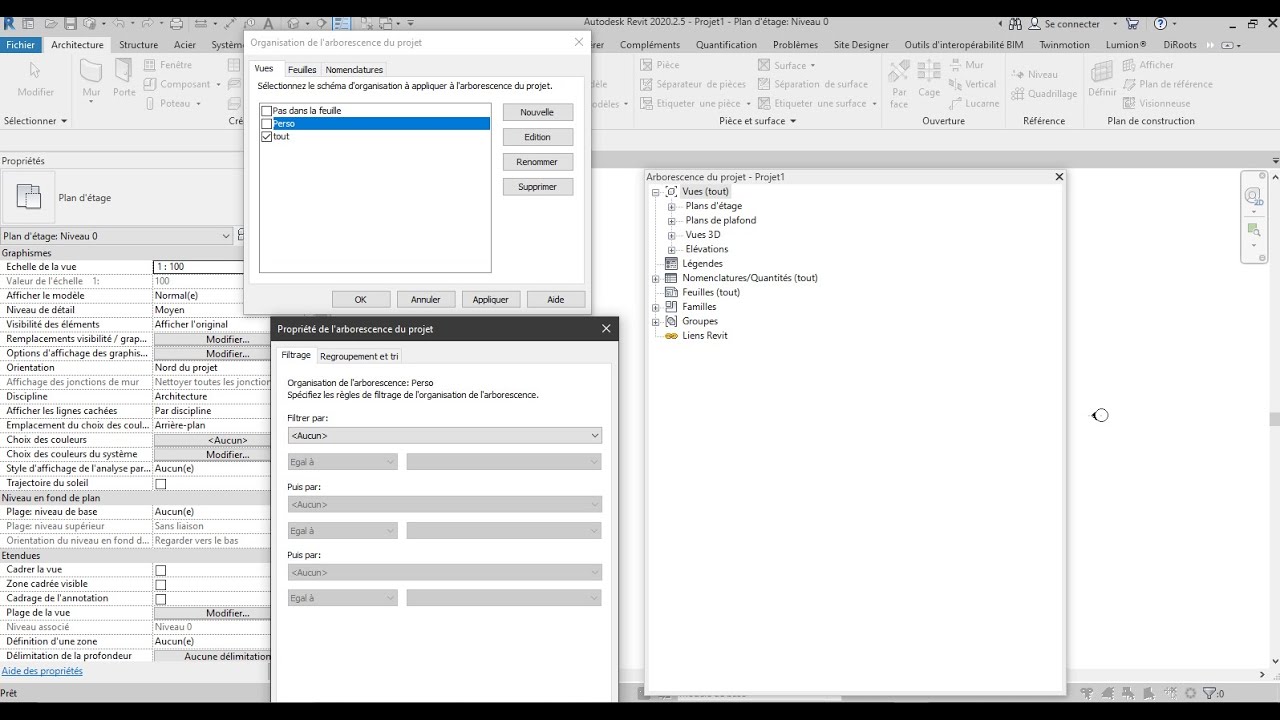Viewport: 1280px width, 720px height.
Task: Click the Redo arrow icon
Action: (x=148, y=23)
